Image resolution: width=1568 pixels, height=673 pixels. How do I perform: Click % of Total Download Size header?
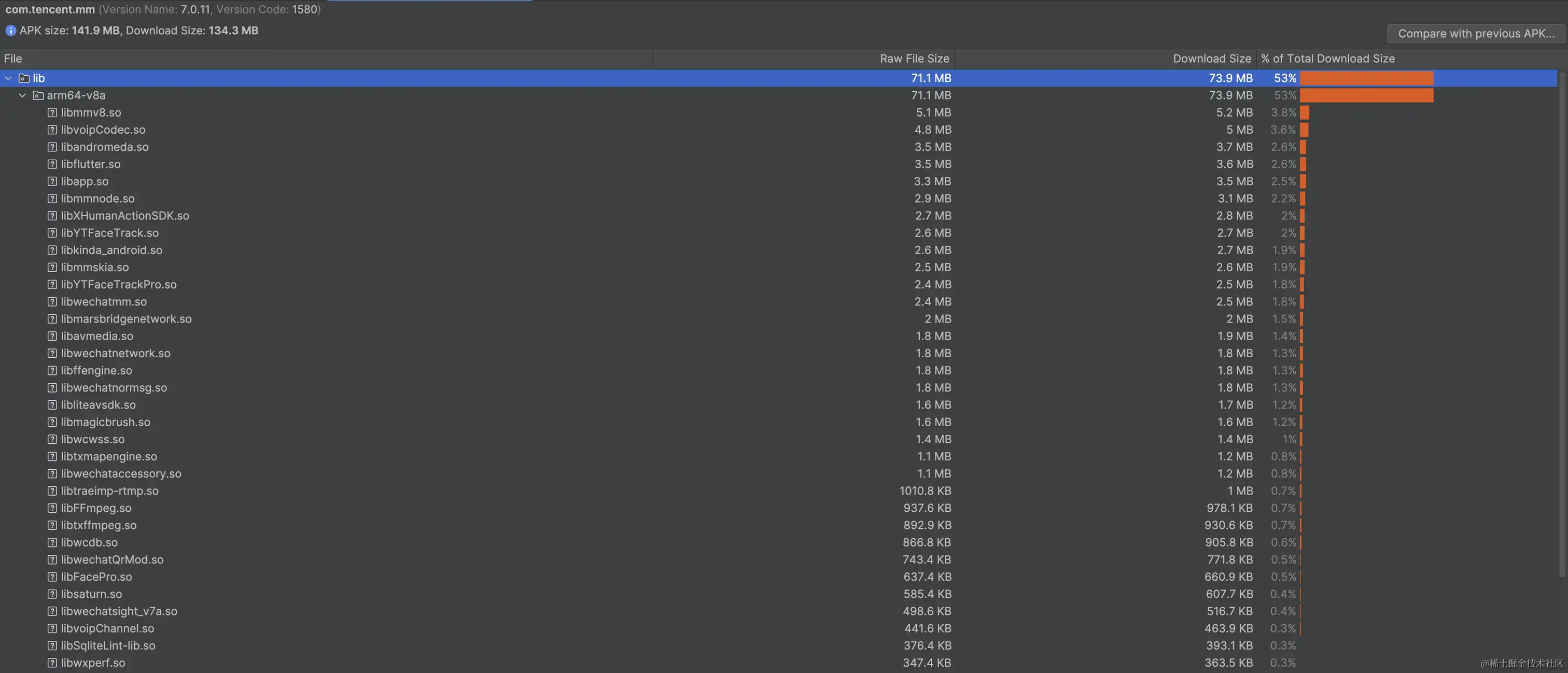point(1327,59)
